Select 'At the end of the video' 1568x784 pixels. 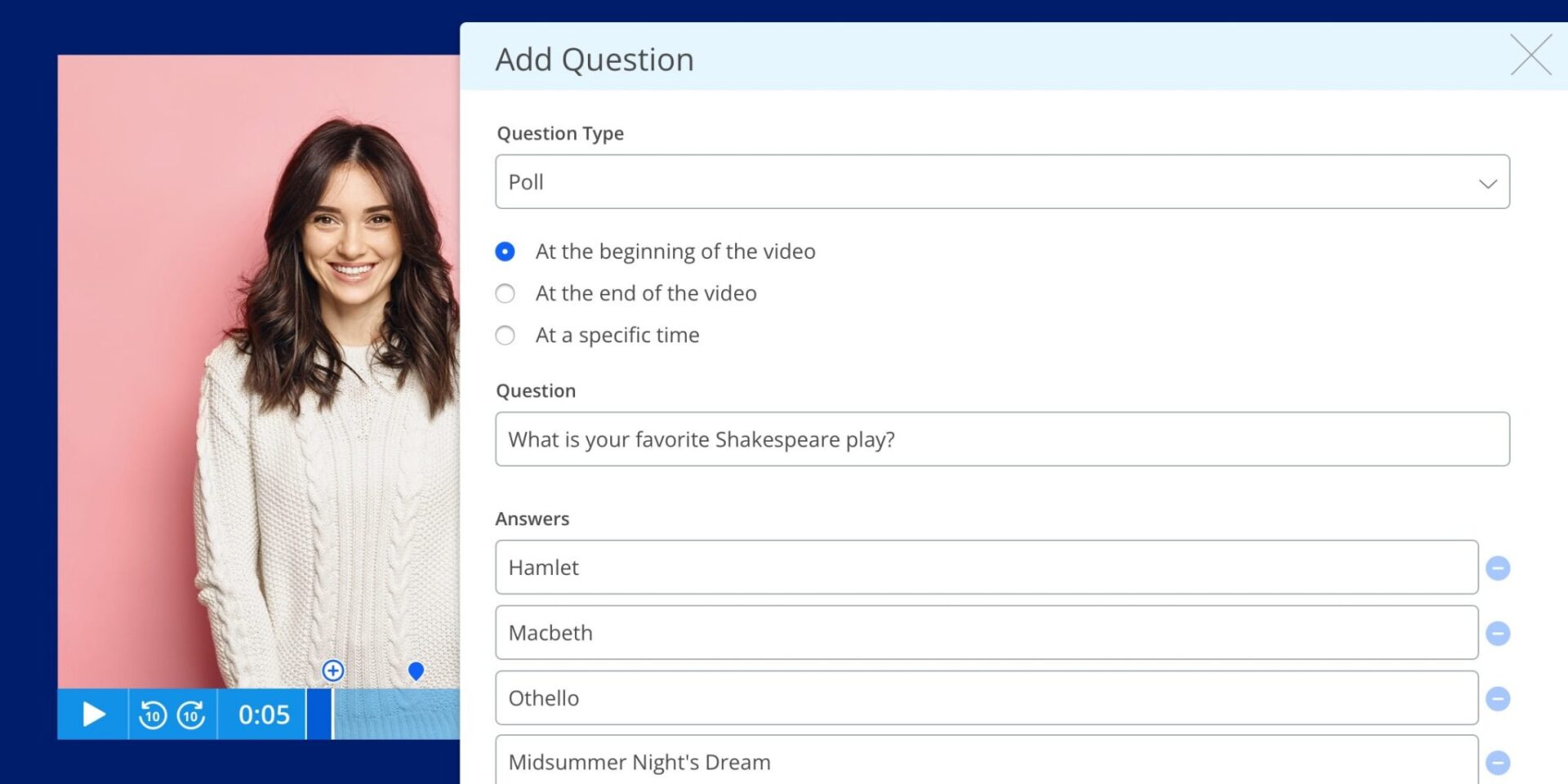coord(505,293)
